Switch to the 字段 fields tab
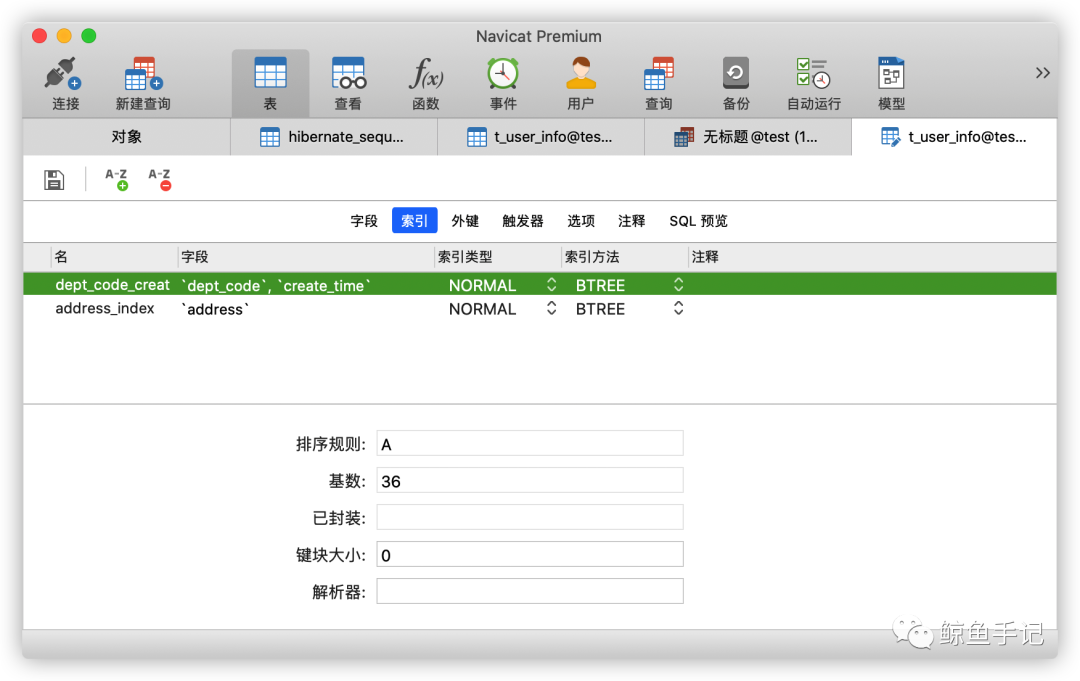The image size is (1080, 681). [364, 220]
